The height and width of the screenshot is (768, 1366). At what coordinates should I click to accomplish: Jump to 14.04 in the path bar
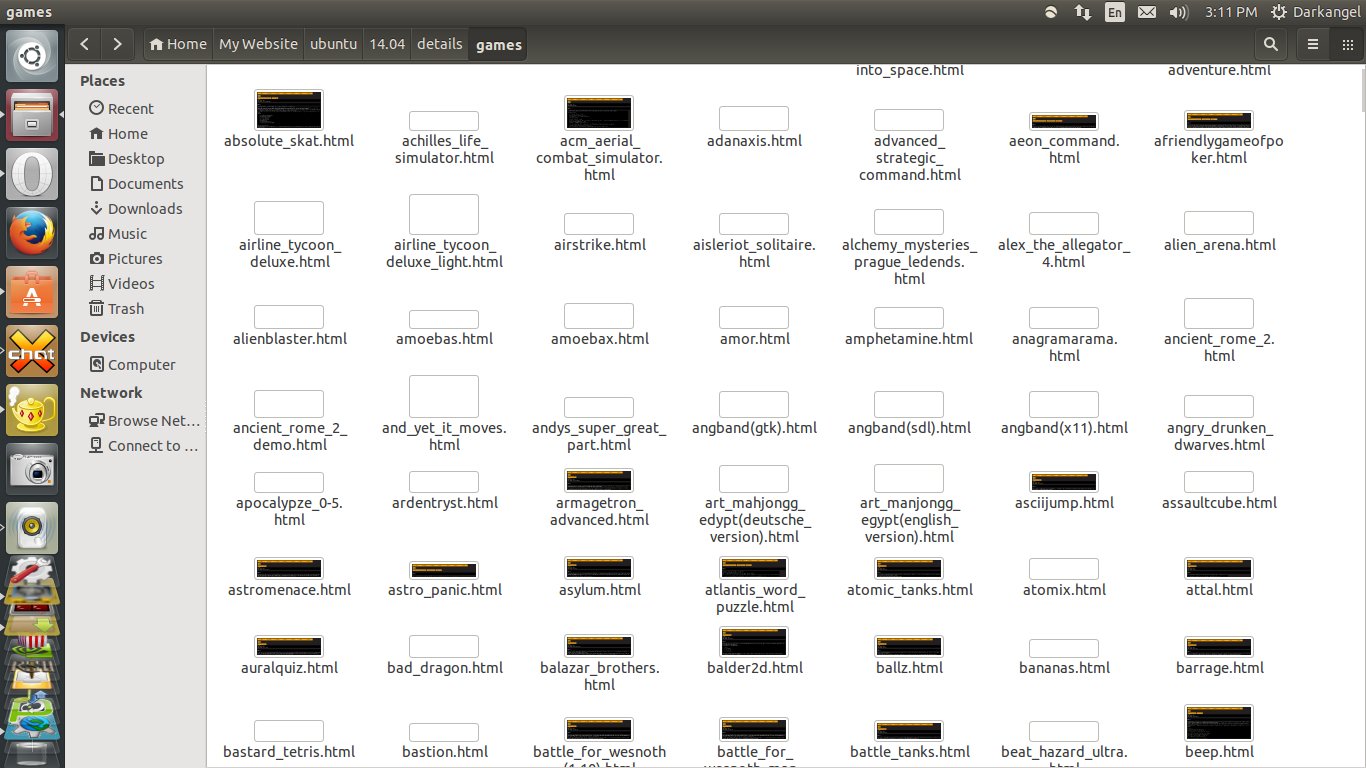tap(387, 44)
